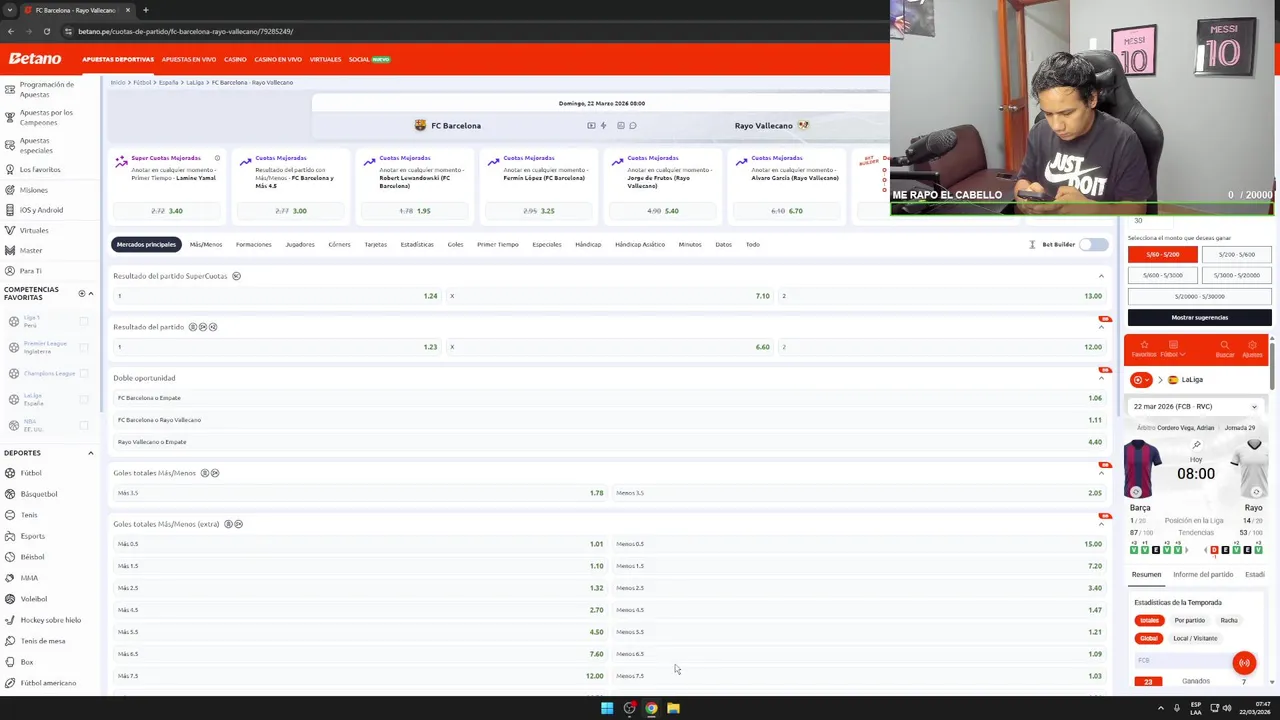The height and width of the screenshot is (720, 1280).
Task: Check Premier League Inglaterra checkbox
Action: tap(84, 347)
